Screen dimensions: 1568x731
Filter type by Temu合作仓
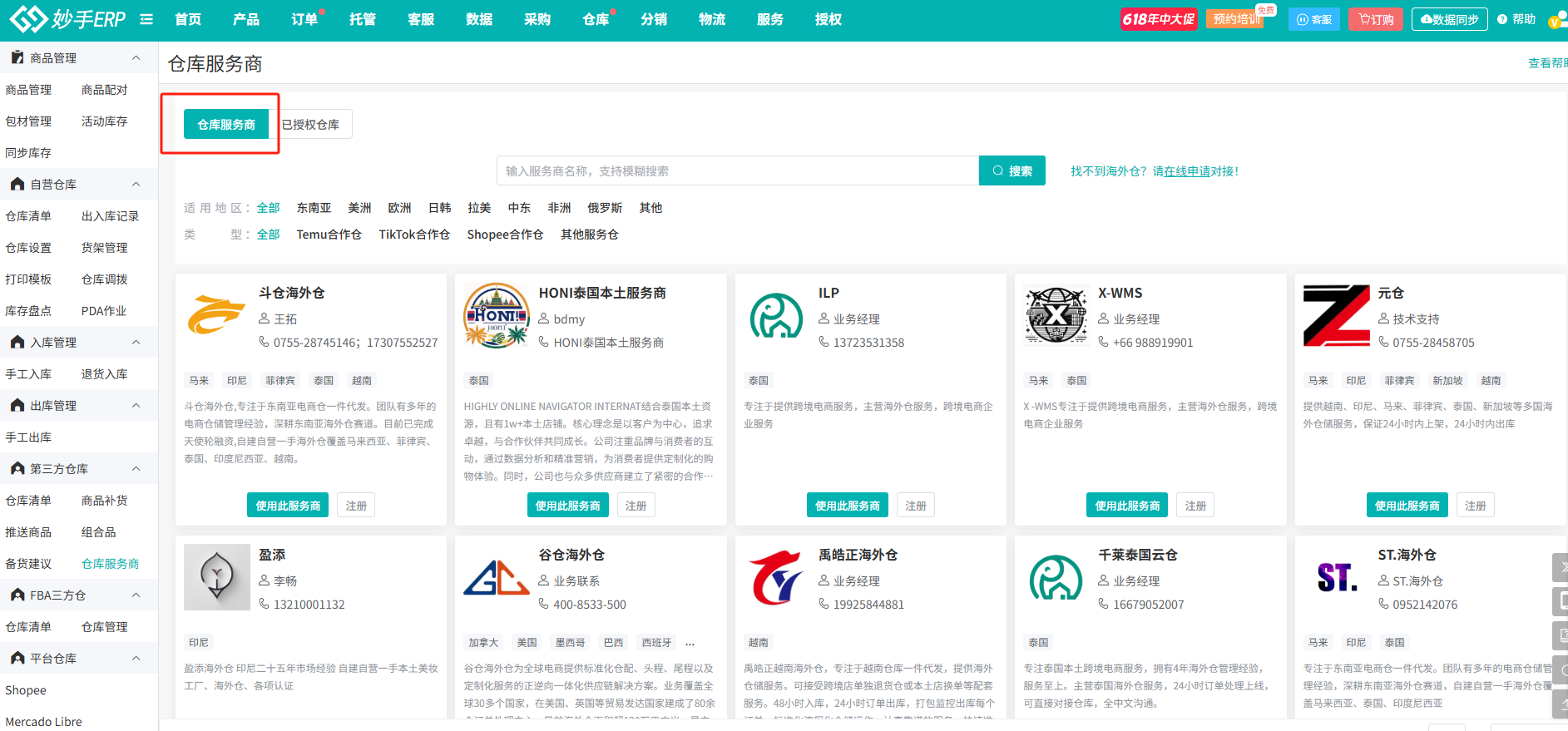(x=329, y=234)
